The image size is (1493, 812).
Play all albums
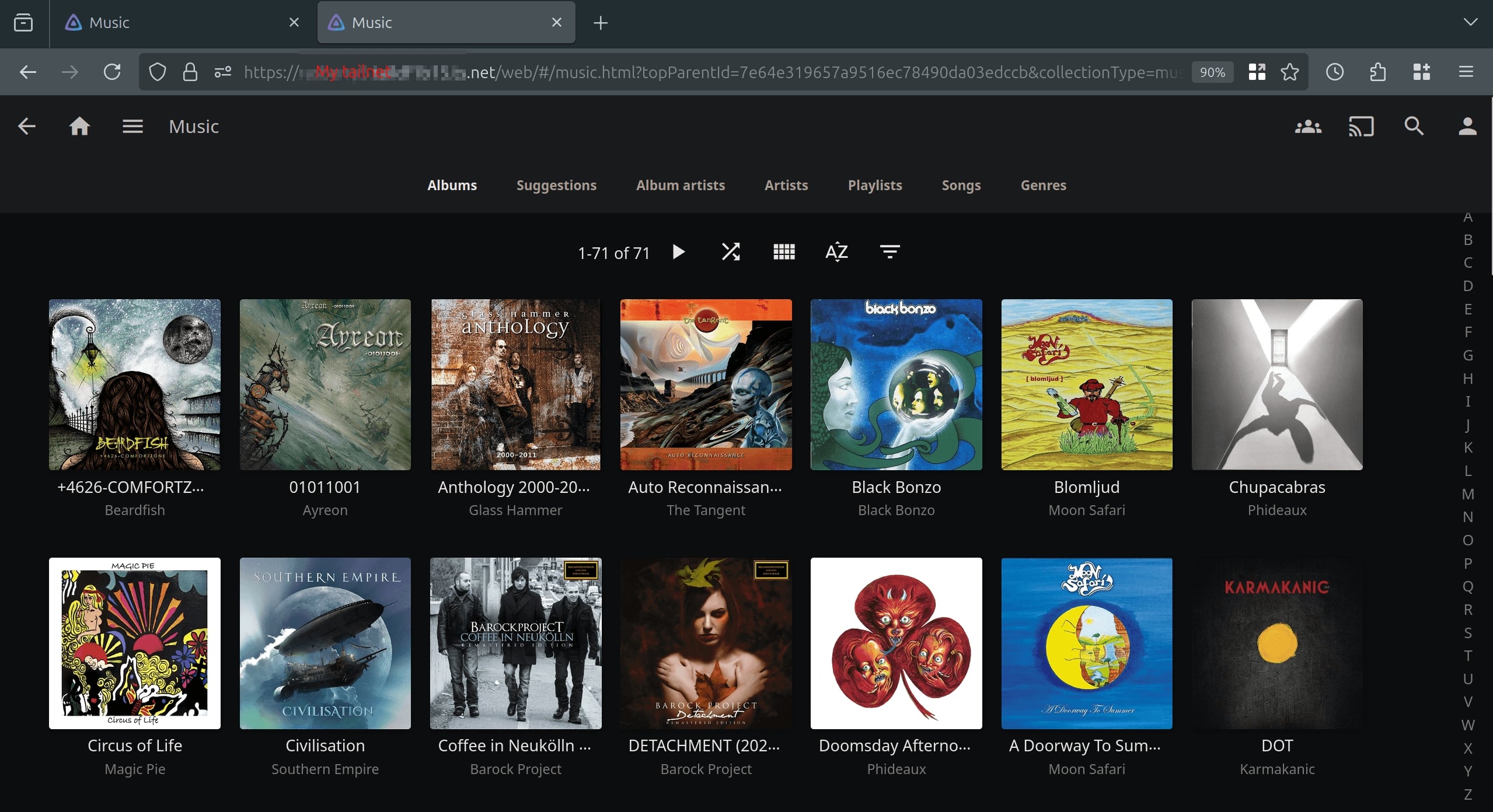coord(678,252)
